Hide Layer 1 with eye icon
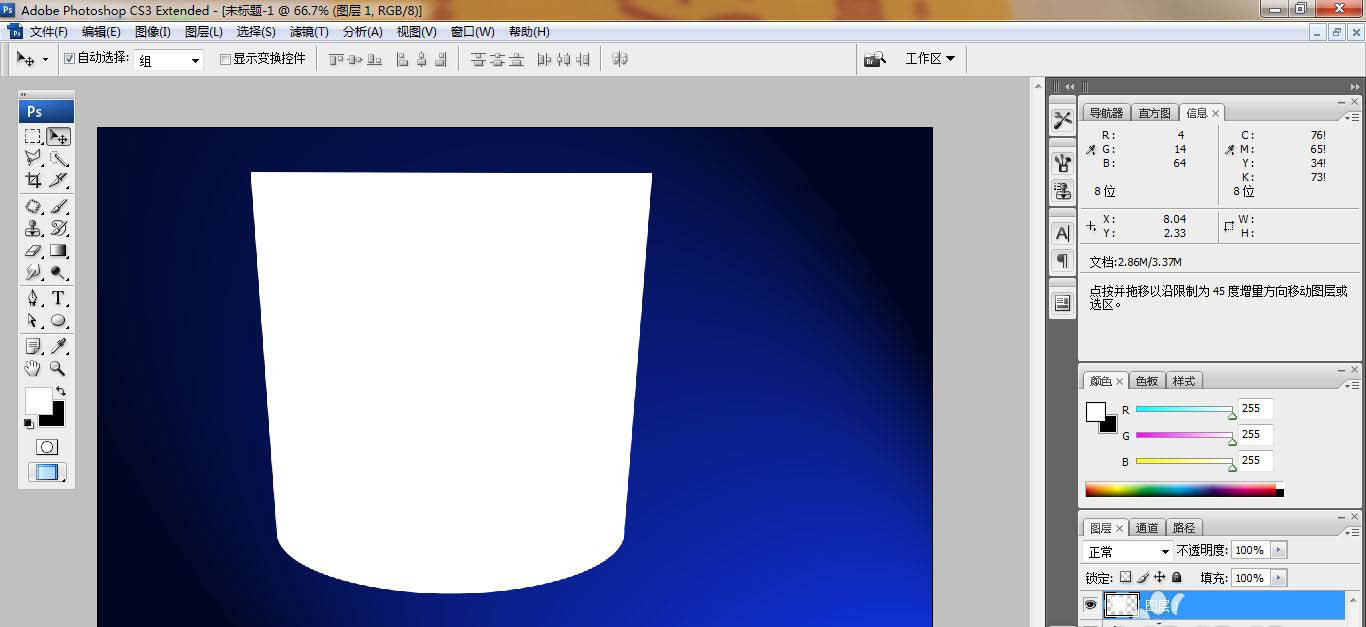The width and height of the screenshot is (1366, 627). click(1091, 605)
